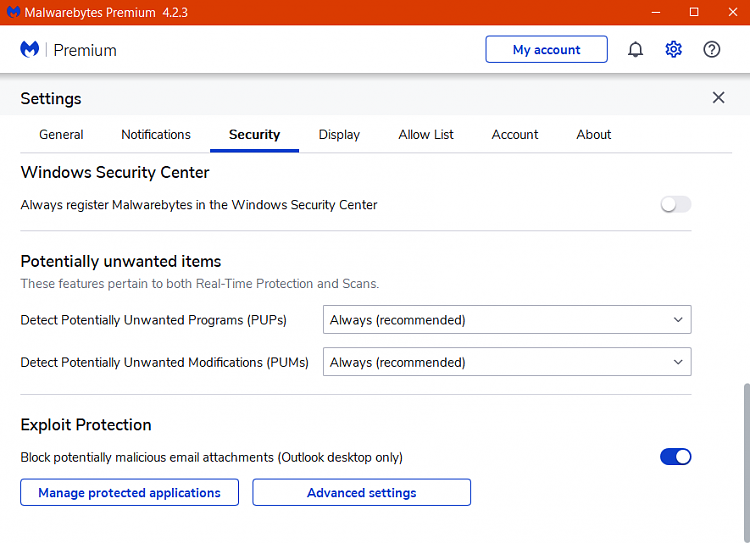Image resolution: width=750 pixels, height=543 pixels.
Task: Click the Exploit Protection heading
Action: [x=86, y=425]
